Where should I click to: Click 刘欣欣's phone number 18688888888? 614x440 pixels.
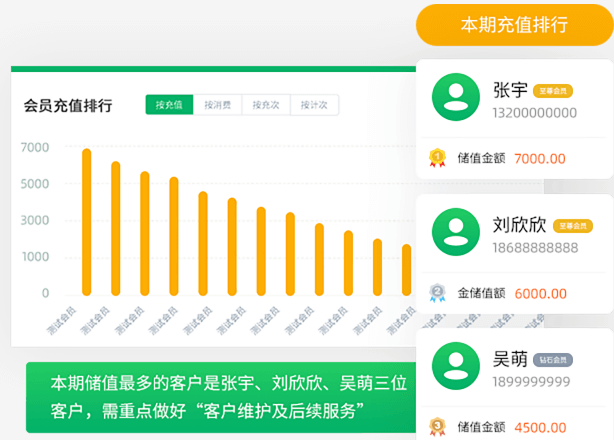coord(535,247)
